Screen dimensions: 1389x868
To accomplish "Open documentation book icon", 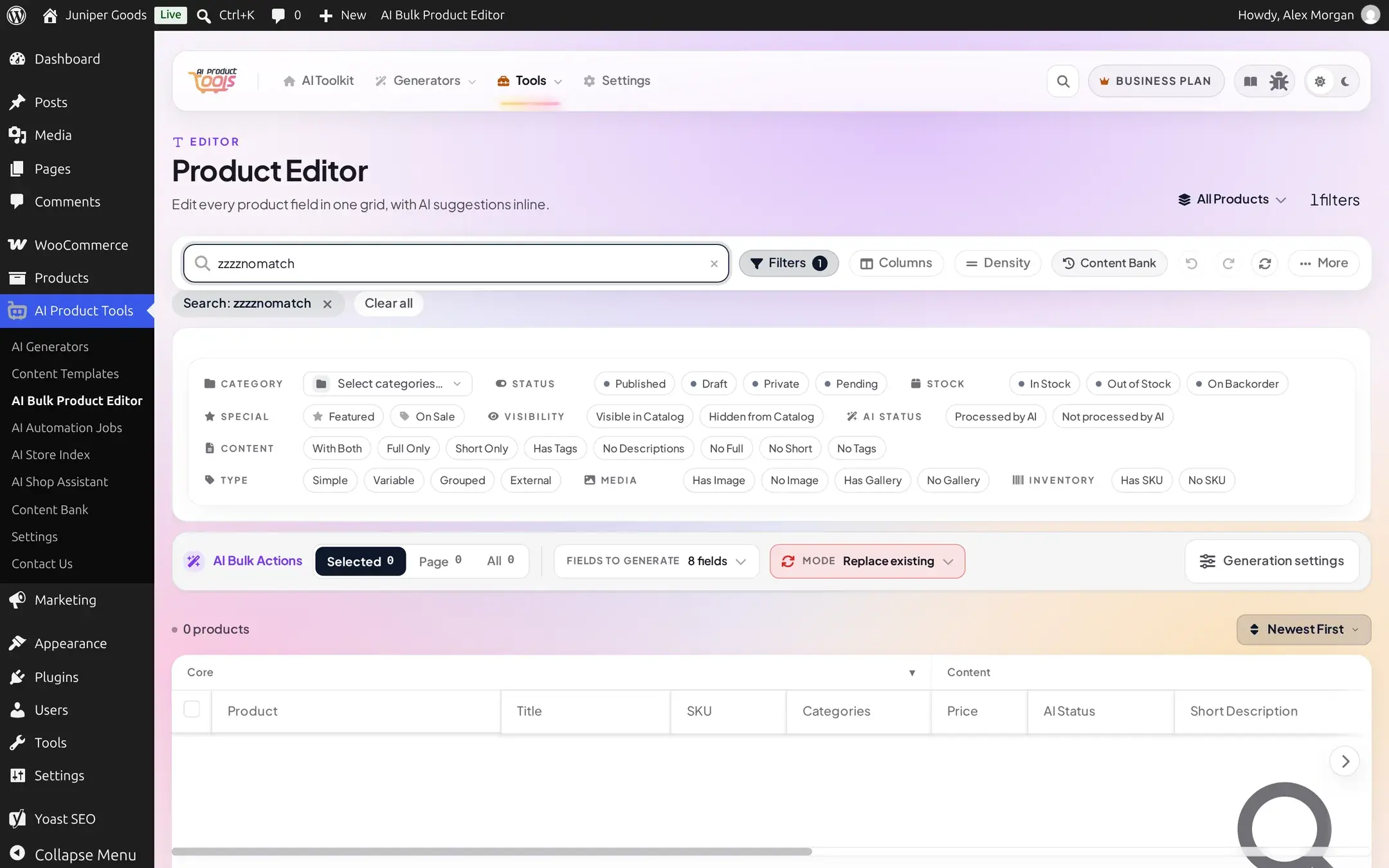I will point(1250,81).
